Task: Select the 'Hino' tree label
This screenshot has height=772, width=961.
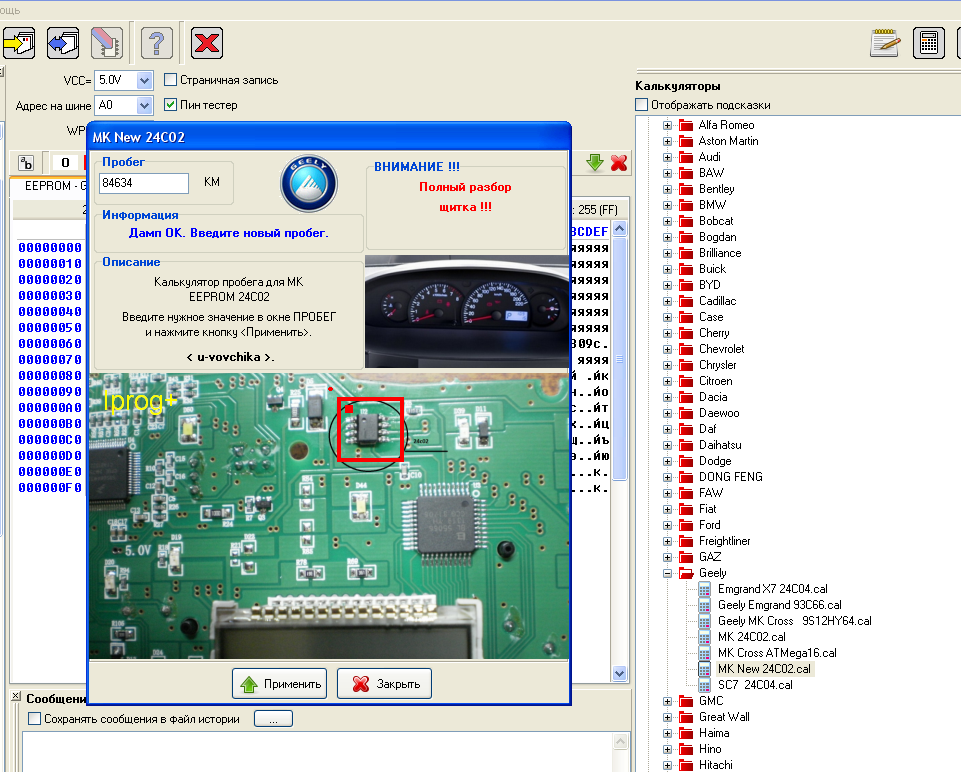Action: tap(710, 749)
